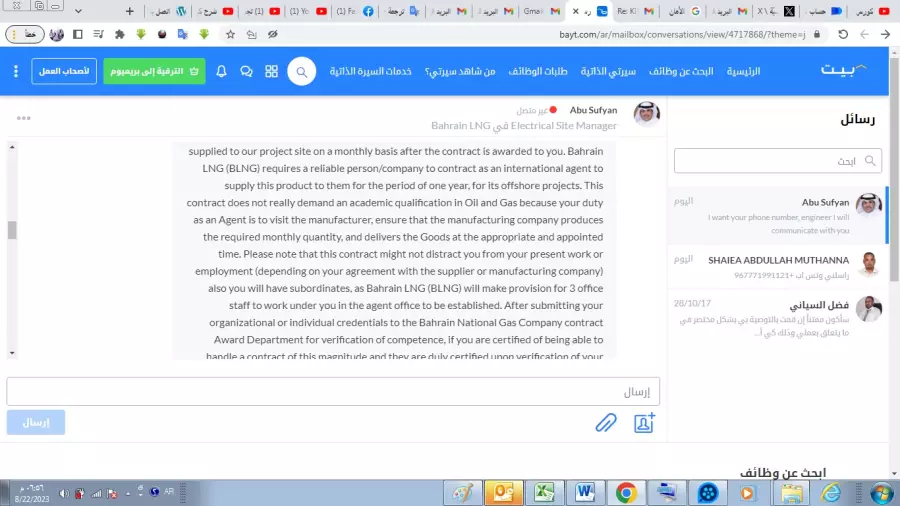The height and width of the screenshot is (506, 900).
Task: Click the error update button in browser toolbar
Action: (25, 34)
